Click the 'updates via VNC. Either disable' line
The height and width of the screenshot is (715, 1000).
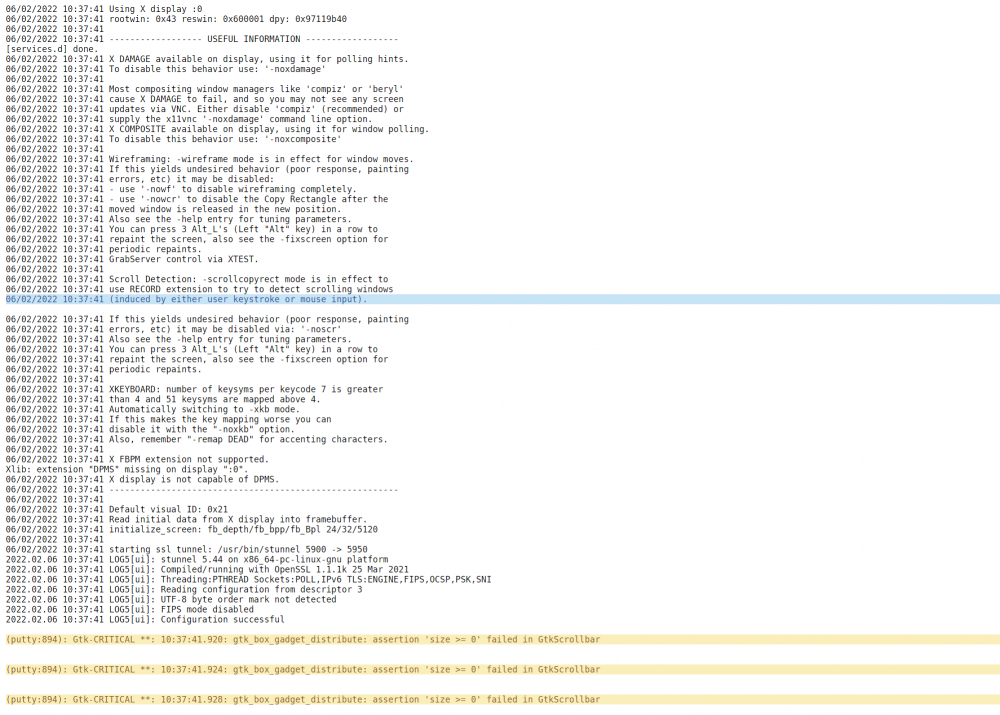coord(204,109)
